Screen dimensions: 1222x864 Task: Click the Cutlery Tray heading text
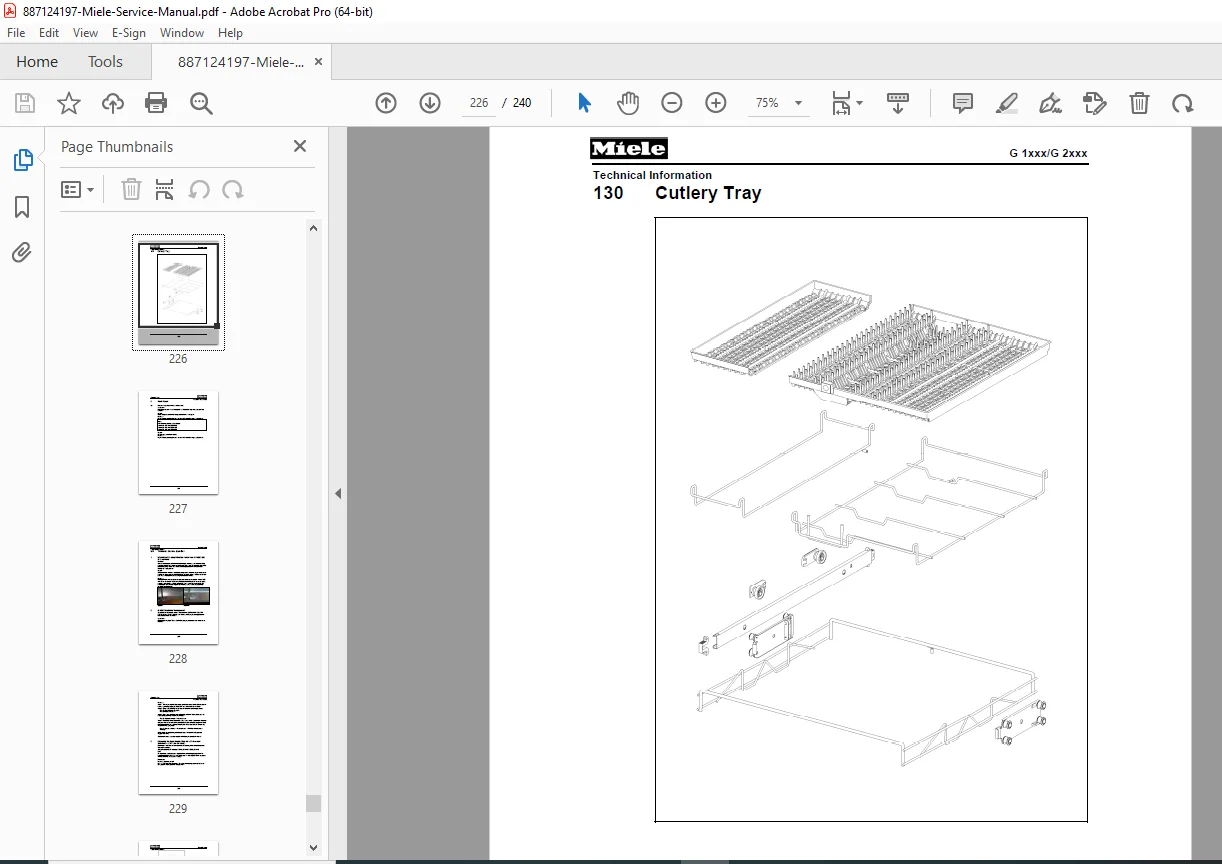708,193
